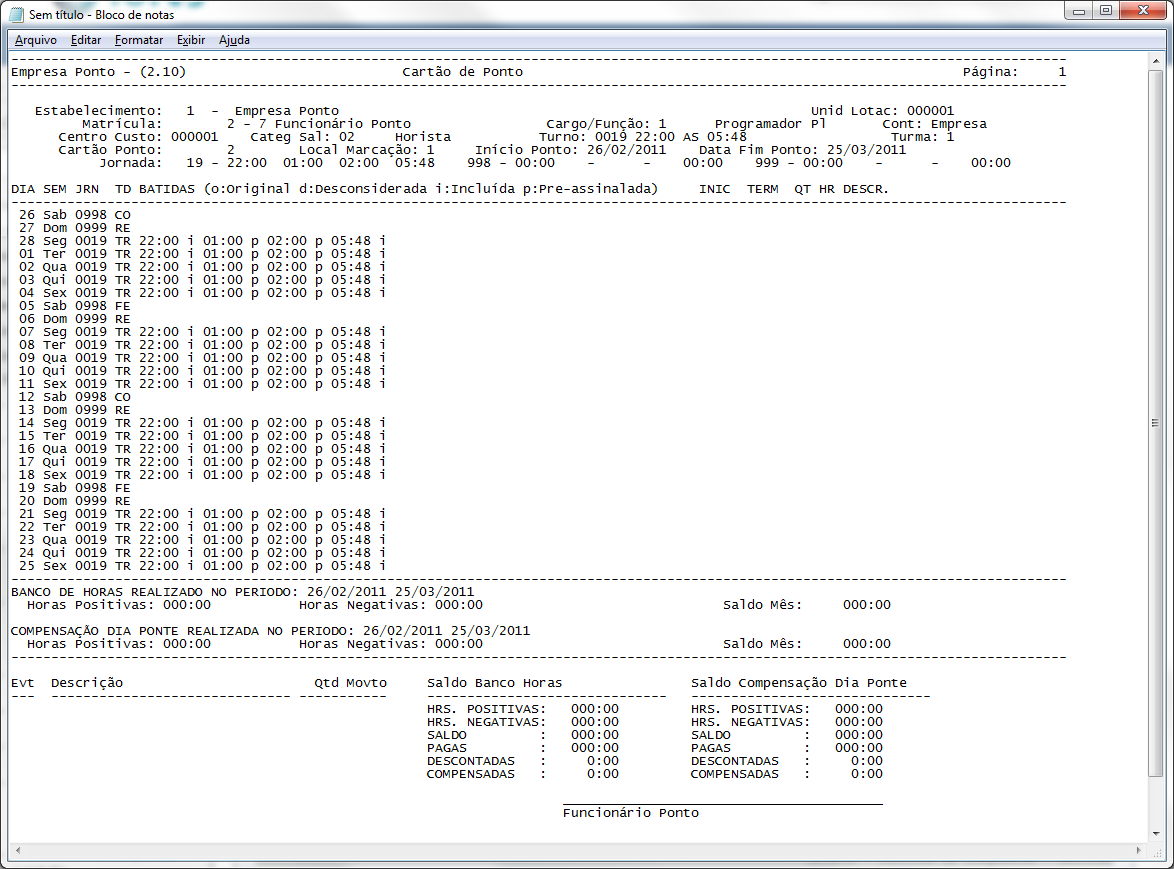The image size is (1174, 869).
Task: Click 'COMPENSADAS' under Saldo Compensação Dia Ponte
Action: tap(734, 774)
